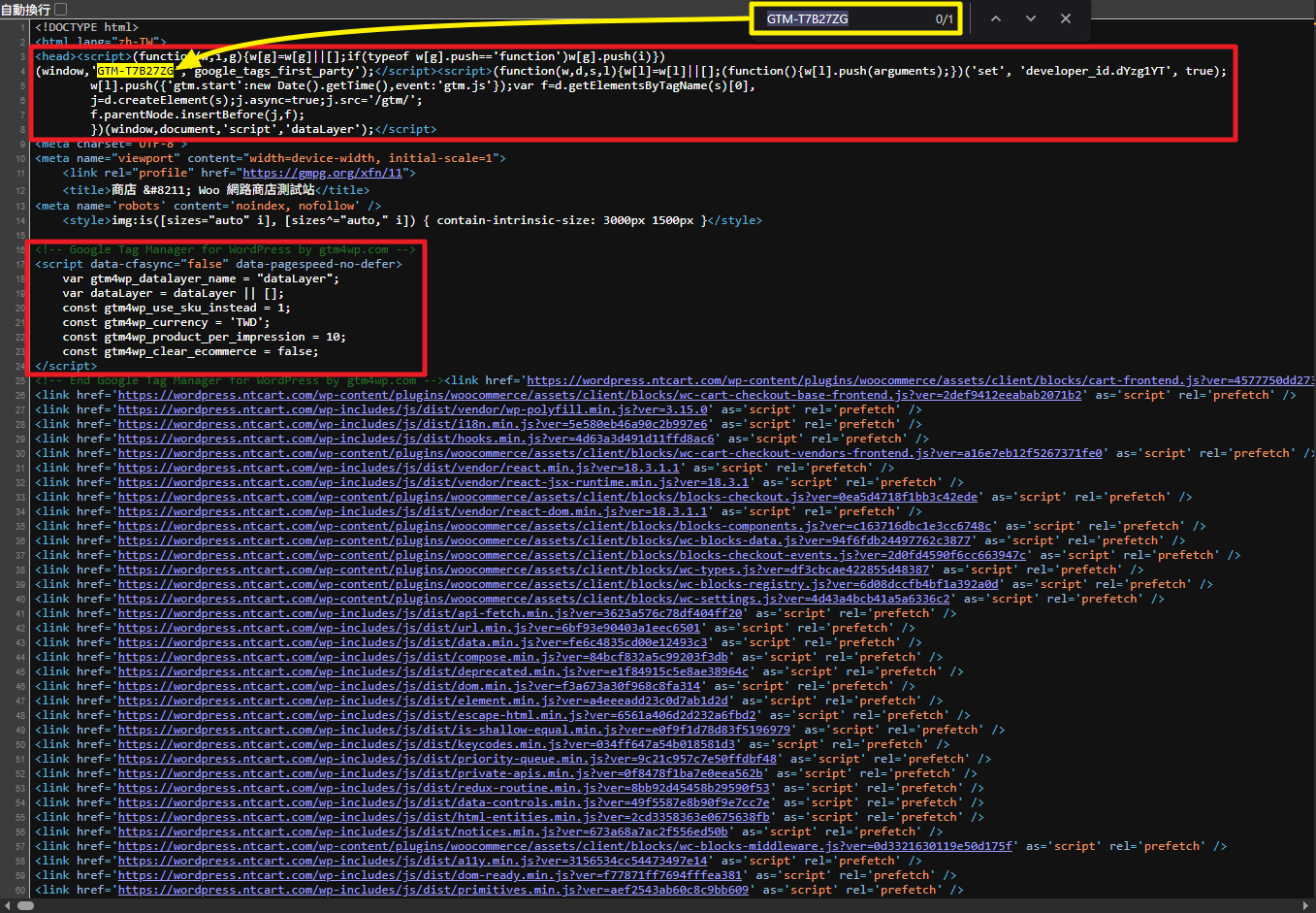
Task: Open the blocks-checkout-events.js link
Action: pyautogui.click(x=572, y=555)
